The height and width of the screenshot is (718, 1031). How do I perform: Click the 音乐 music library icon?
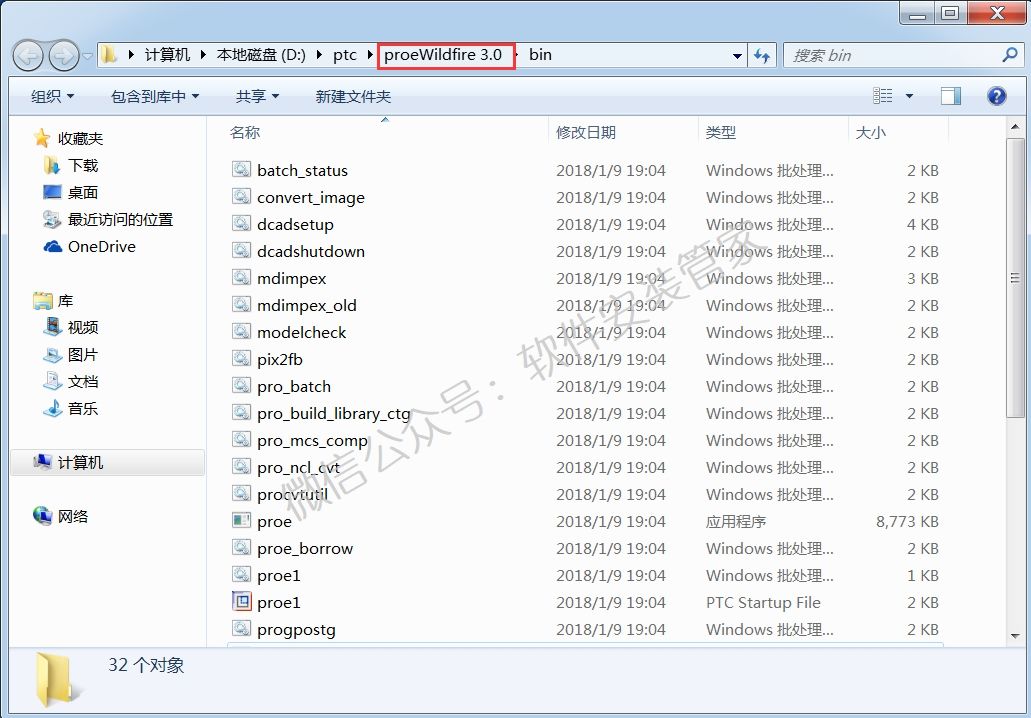53,408
